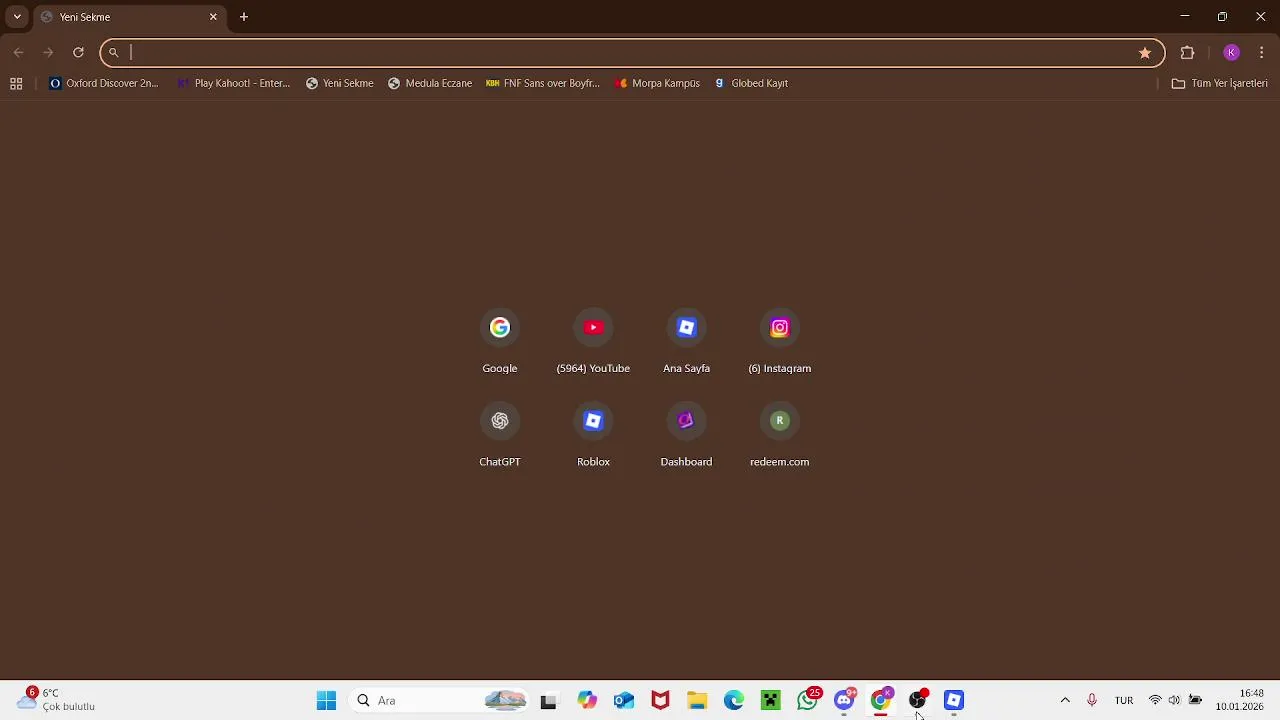Select the Yeni Sekme tab
This screenshot has height=720, width=1280.
pos(130,17)
